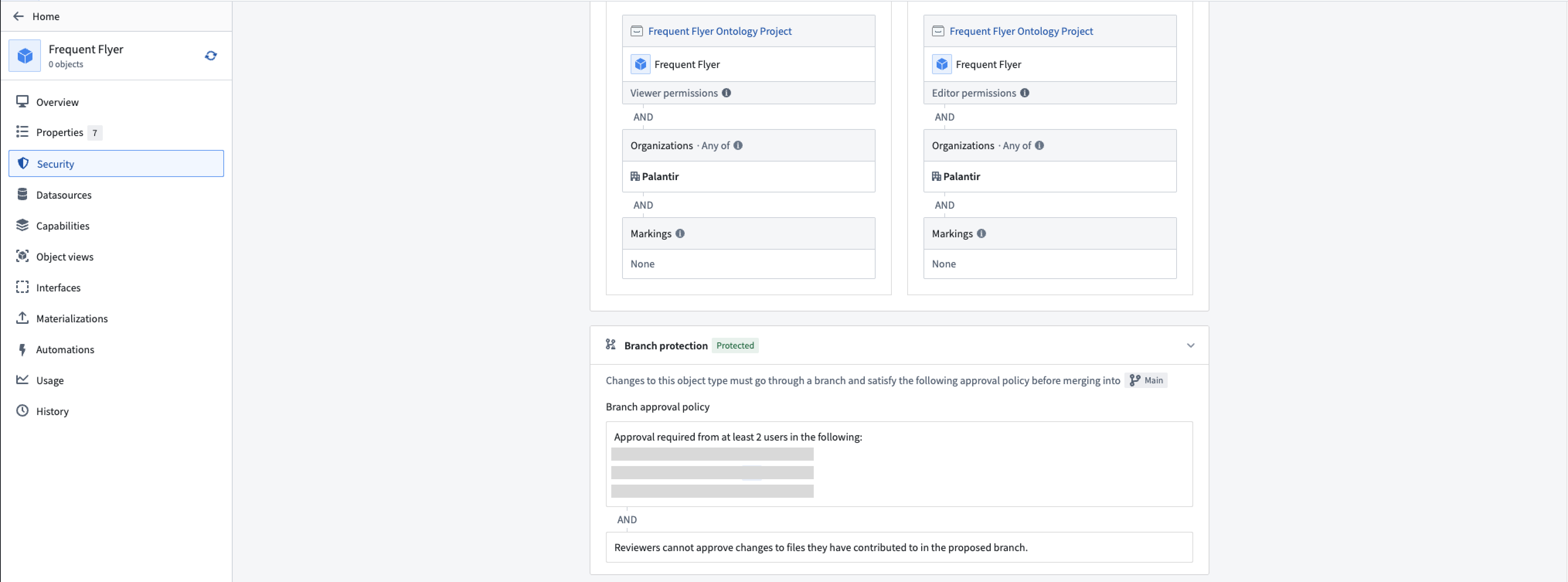
Task: Click the back arrow next to Home
Action: [18, 17]
